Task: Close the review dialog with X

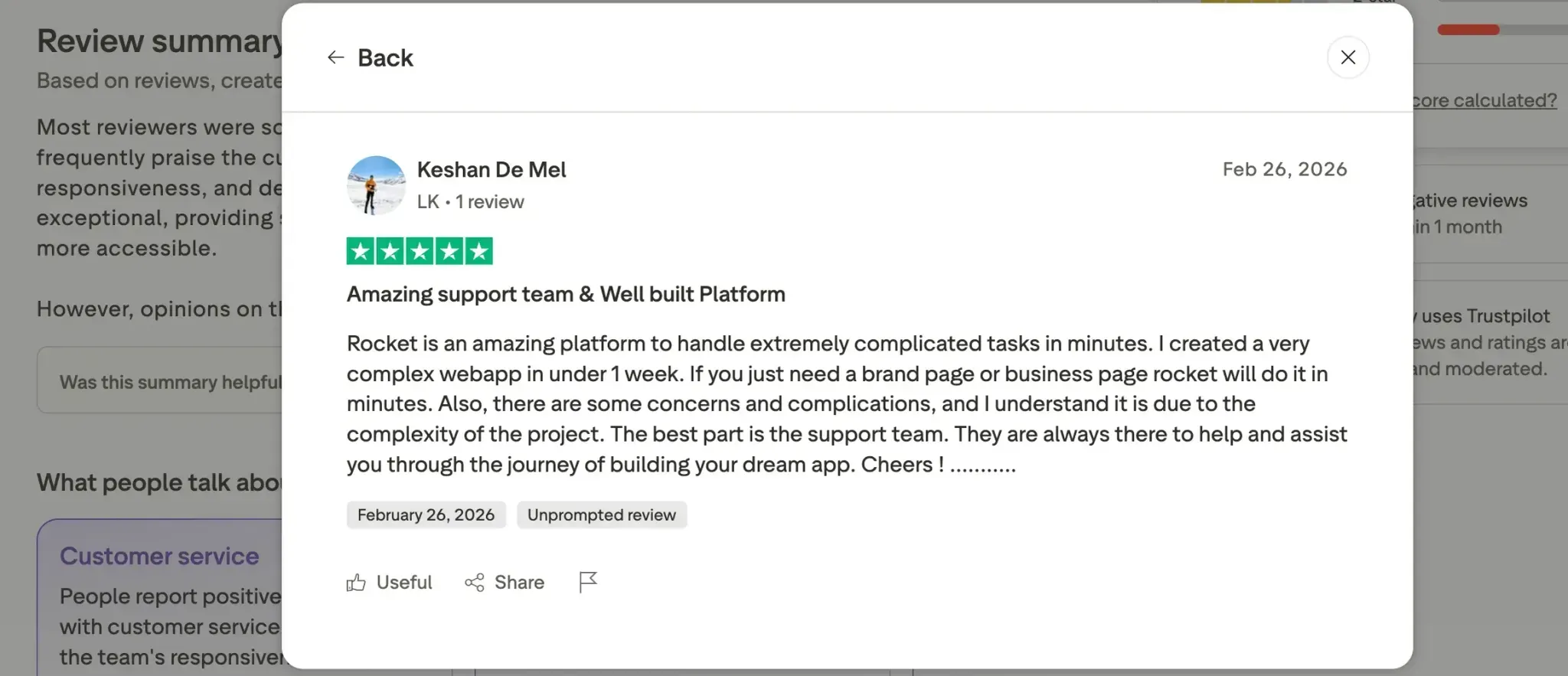Action: coord(1347,57)
